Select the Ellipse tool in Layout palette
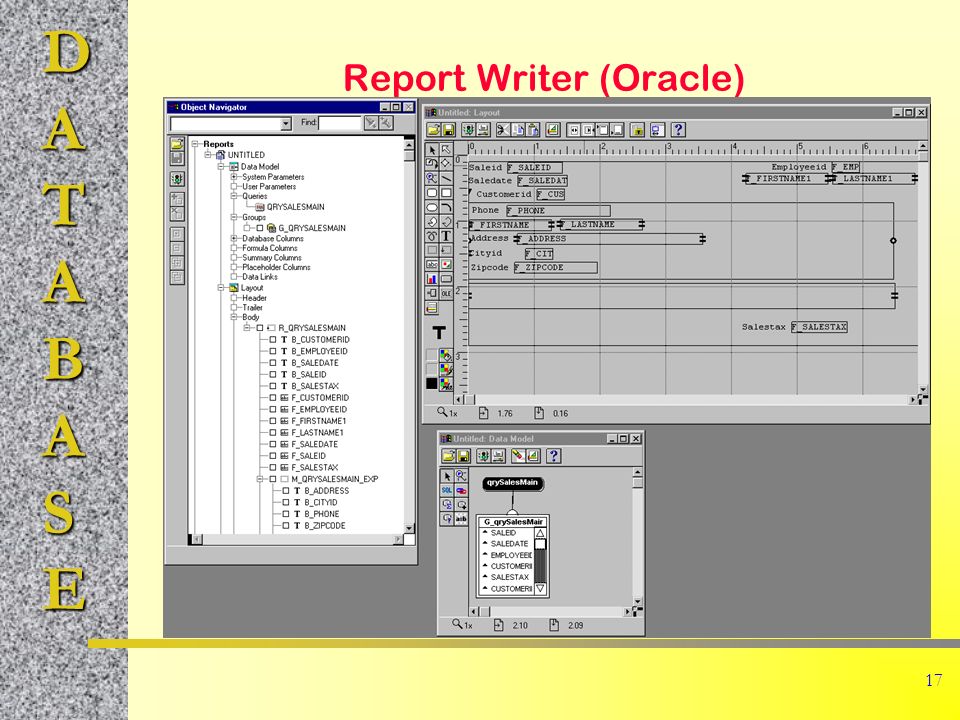The height and width of the screenshot is (720, 960). pyautogui.click(x=432, y=208)
